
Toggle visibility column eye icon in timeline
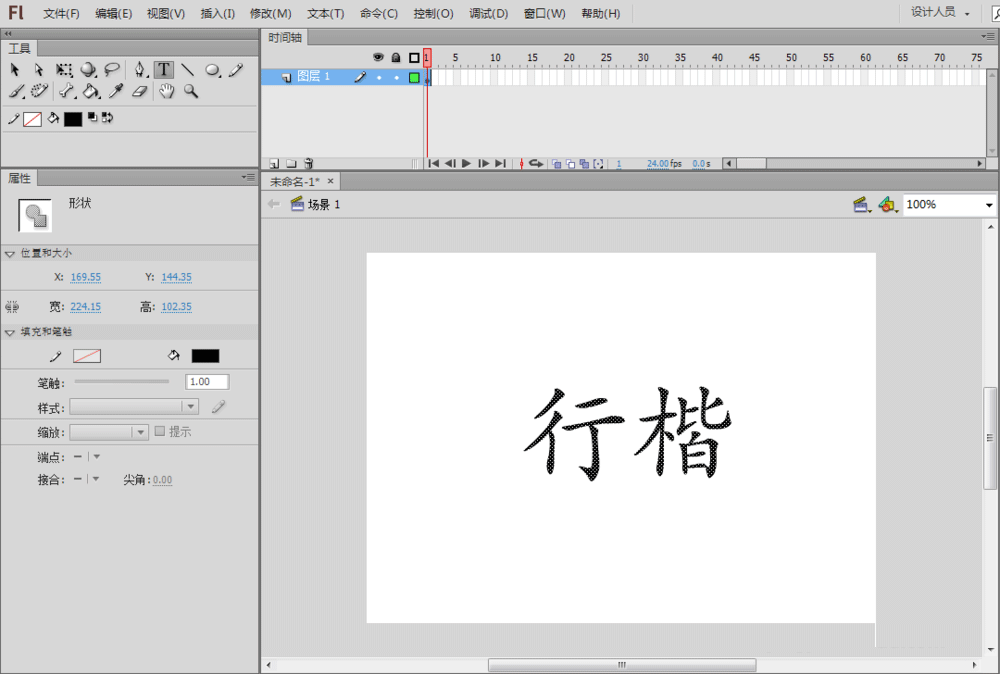coord(378,58)
